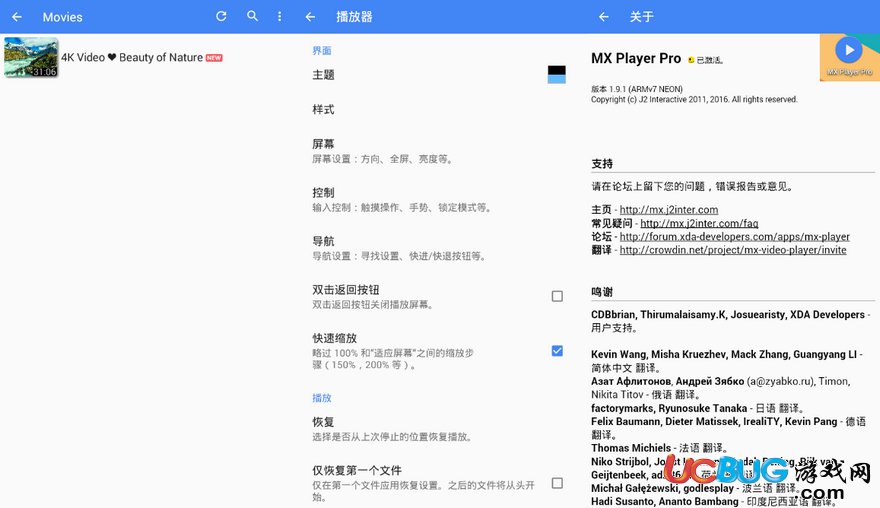
Task: Go back from the 关于 screen
Action: tap(603, 17)
